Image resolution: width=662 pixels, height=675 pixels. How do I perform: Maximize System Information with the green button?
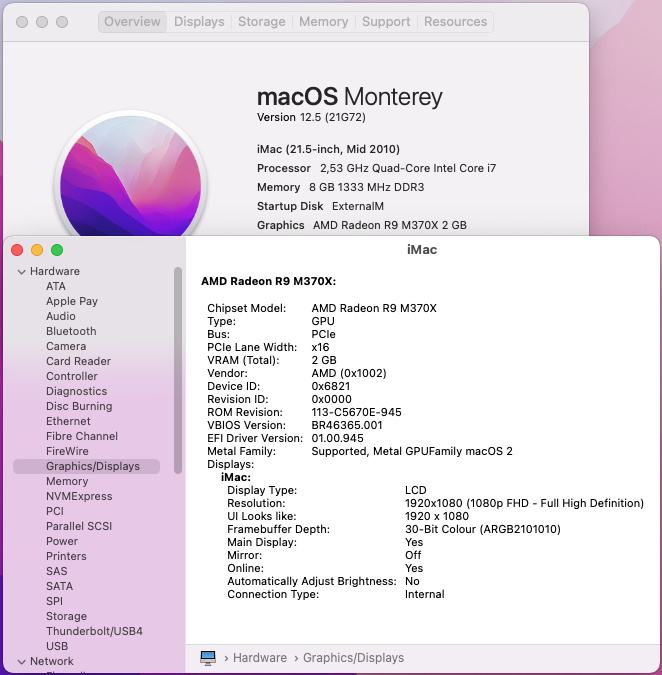[57, 250]
